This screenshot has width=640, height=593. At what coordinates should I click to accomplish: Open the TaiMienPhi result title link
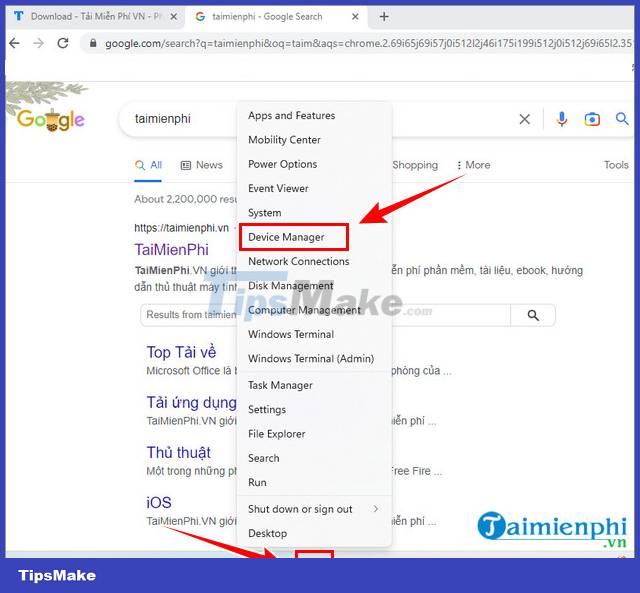click(171, 249)
